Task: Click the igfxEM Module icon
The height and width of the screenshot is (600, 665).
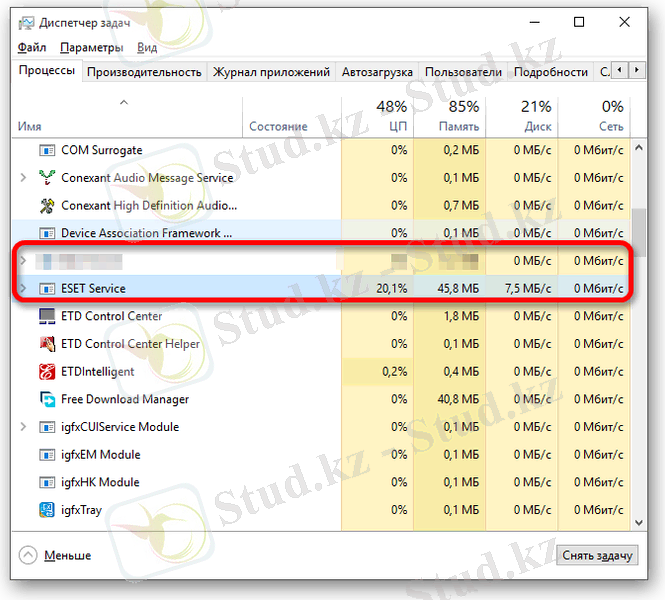Action: tap(47, 455)
